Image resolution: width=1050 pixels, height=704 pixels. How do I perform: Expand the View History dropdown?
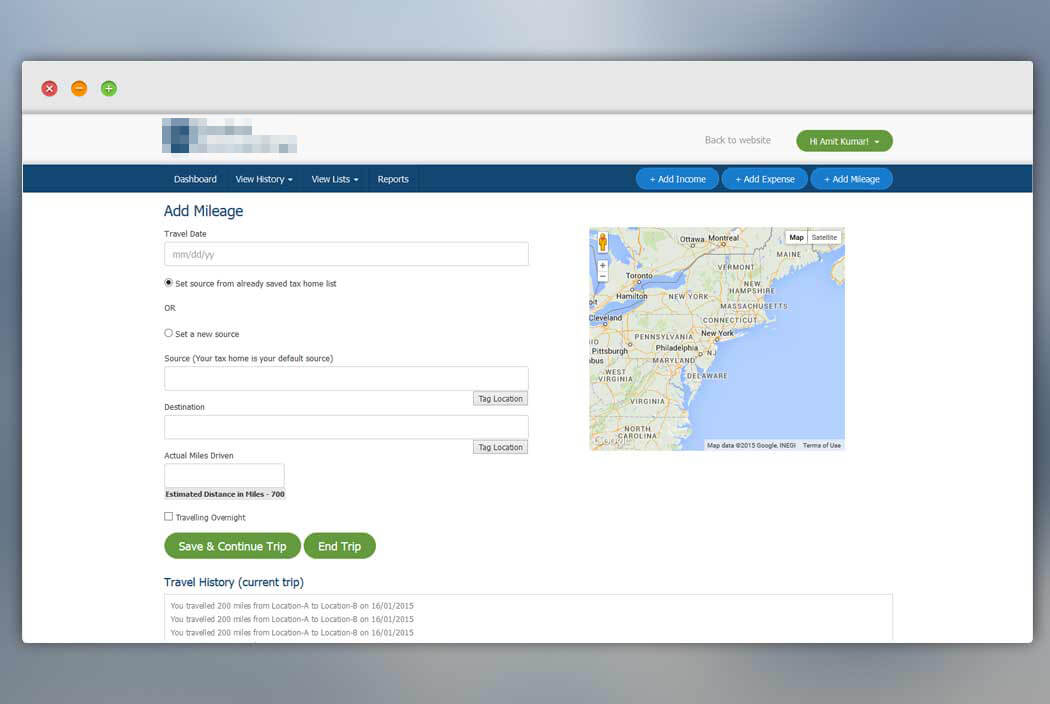pos(264,180)
